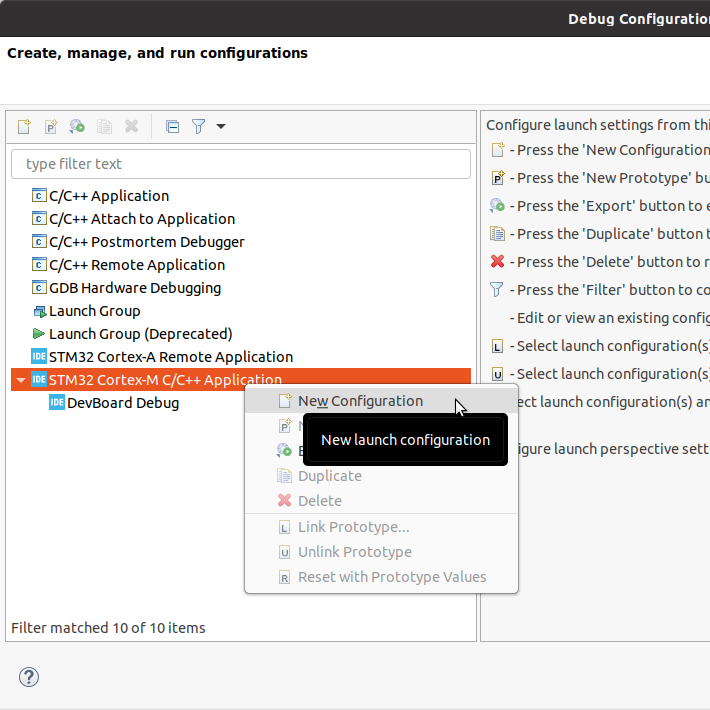Click the New launch configuration toolbar icon

click(x=24, y=126)
